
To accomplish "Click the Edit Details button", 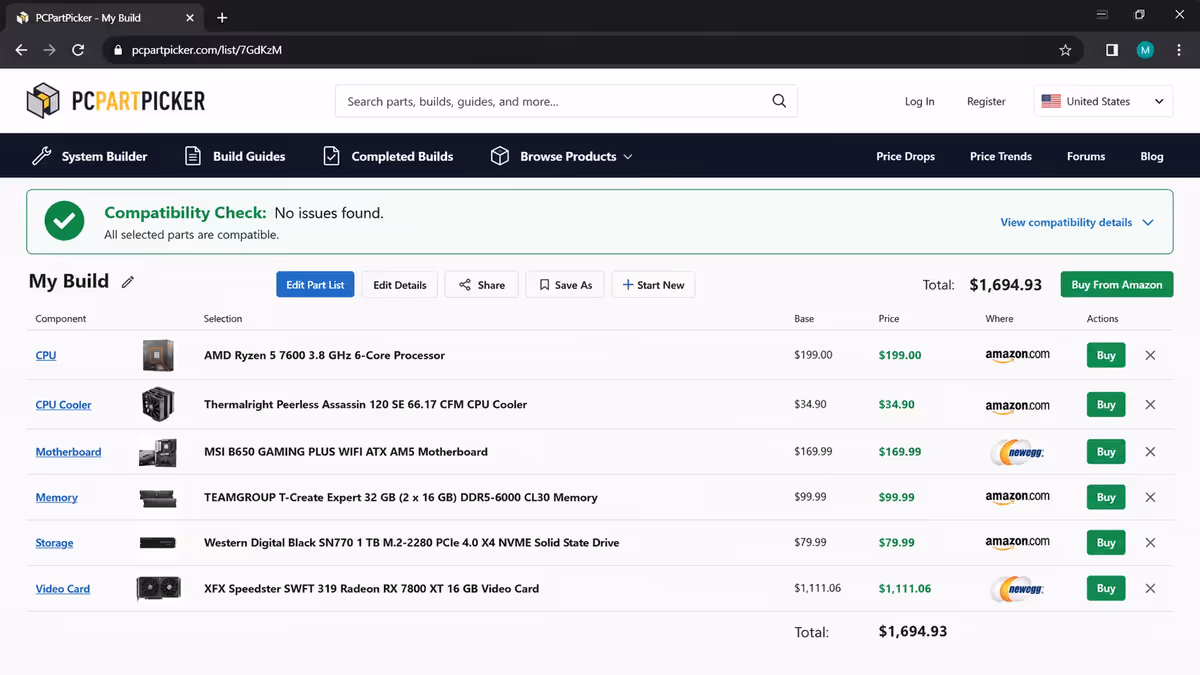I will (400, 285).
